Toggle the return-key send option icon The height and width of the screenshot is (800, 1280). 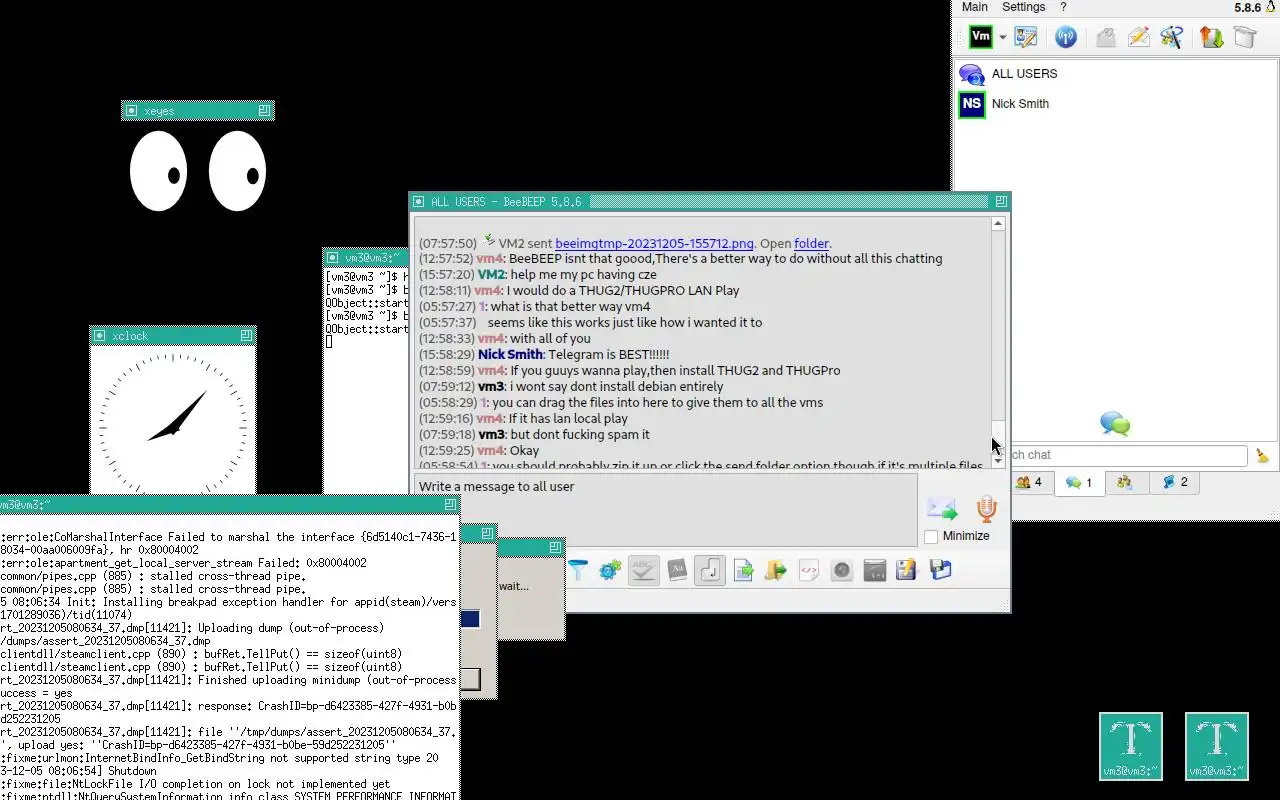coord(710,570)
